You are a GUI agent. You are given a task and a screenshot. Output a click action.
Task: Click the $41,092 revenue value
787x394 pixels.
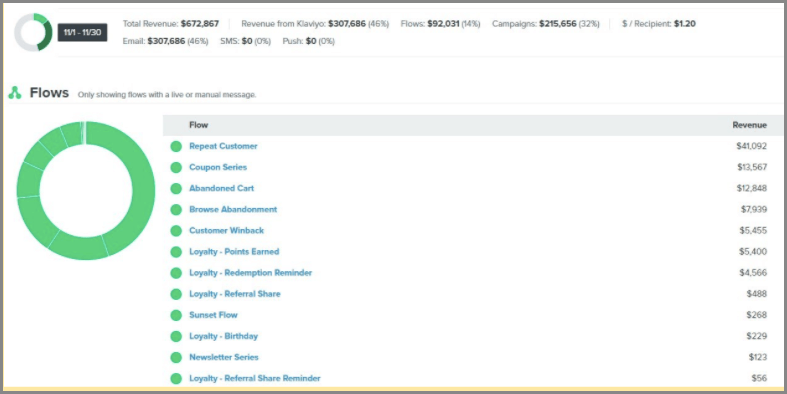coord(751,146)
